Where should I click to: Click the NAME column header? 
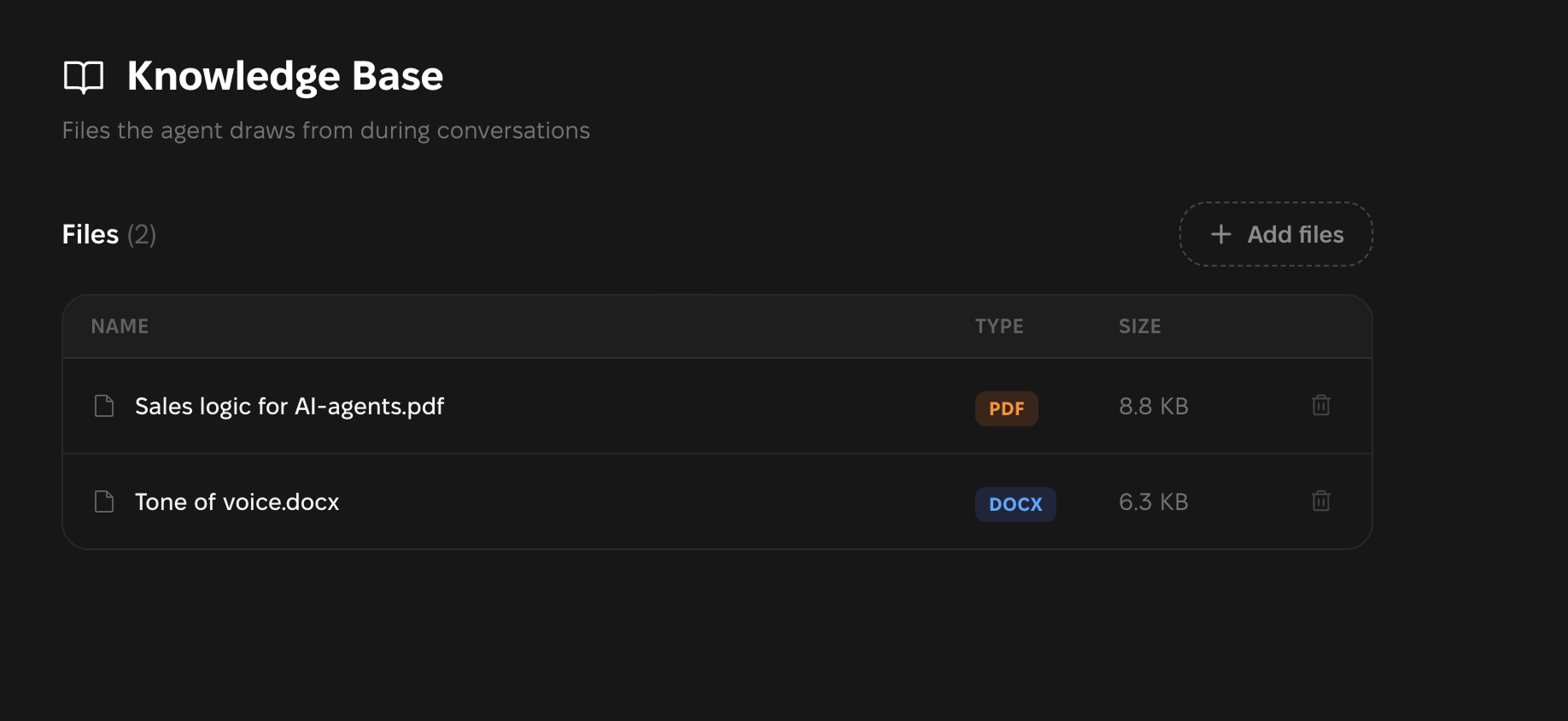tap(120, 326)
